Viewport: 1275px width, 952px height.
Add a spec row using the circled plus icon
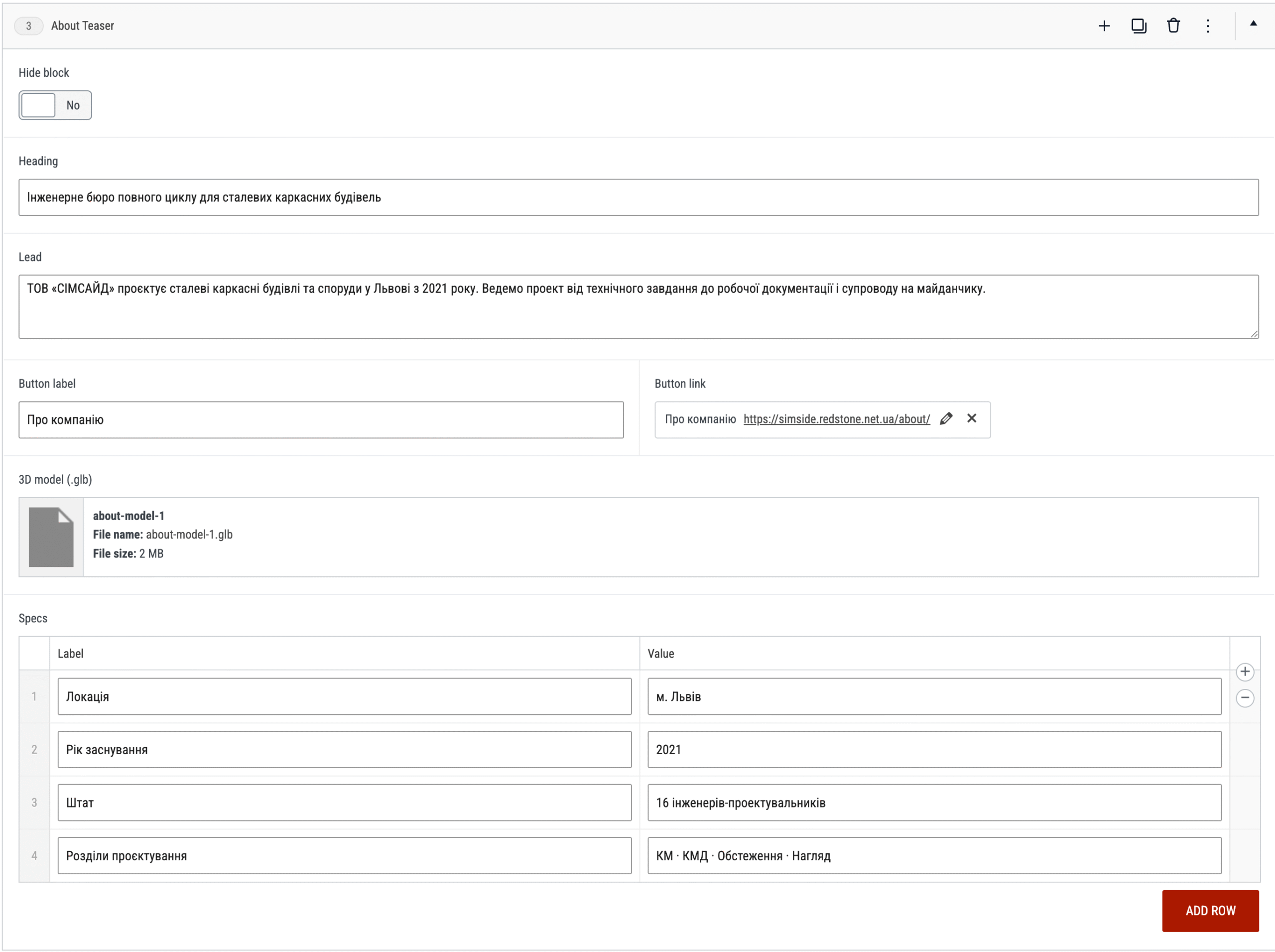1245,672
